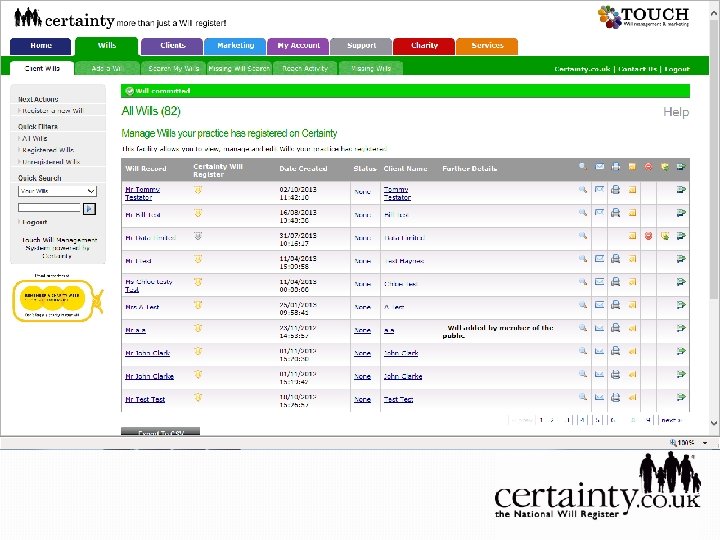Click green arrow icon in Mr Tommy Testator row
This screenshot has width=720, height=540.
click(x=681, y=189)
